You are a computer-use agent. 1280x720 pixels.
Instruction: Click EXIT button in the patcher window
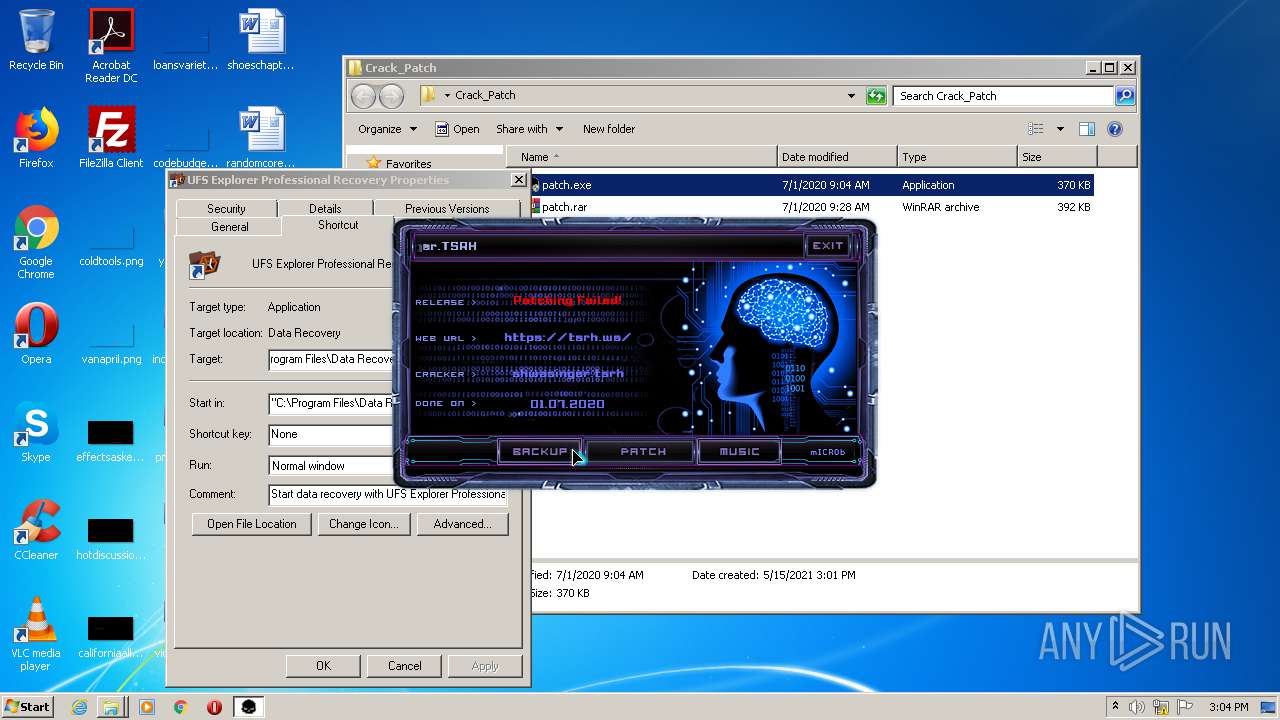point(828,246)
